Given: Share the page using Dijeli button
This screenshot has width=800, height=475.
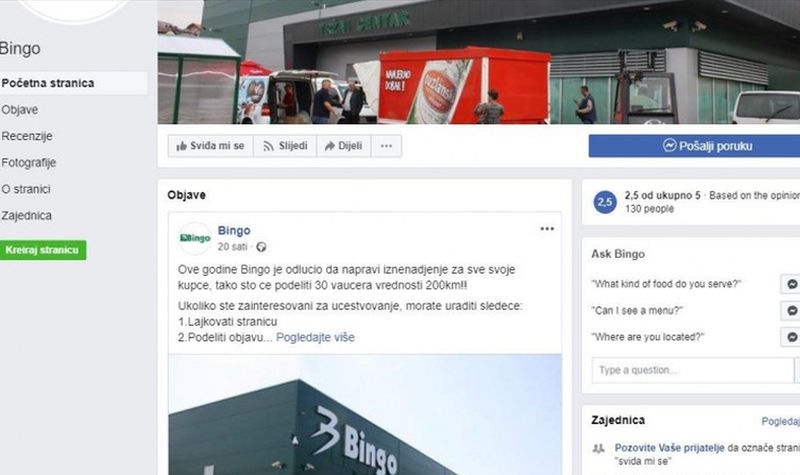Looking at the screenshot, I should (x=343, y=146).
